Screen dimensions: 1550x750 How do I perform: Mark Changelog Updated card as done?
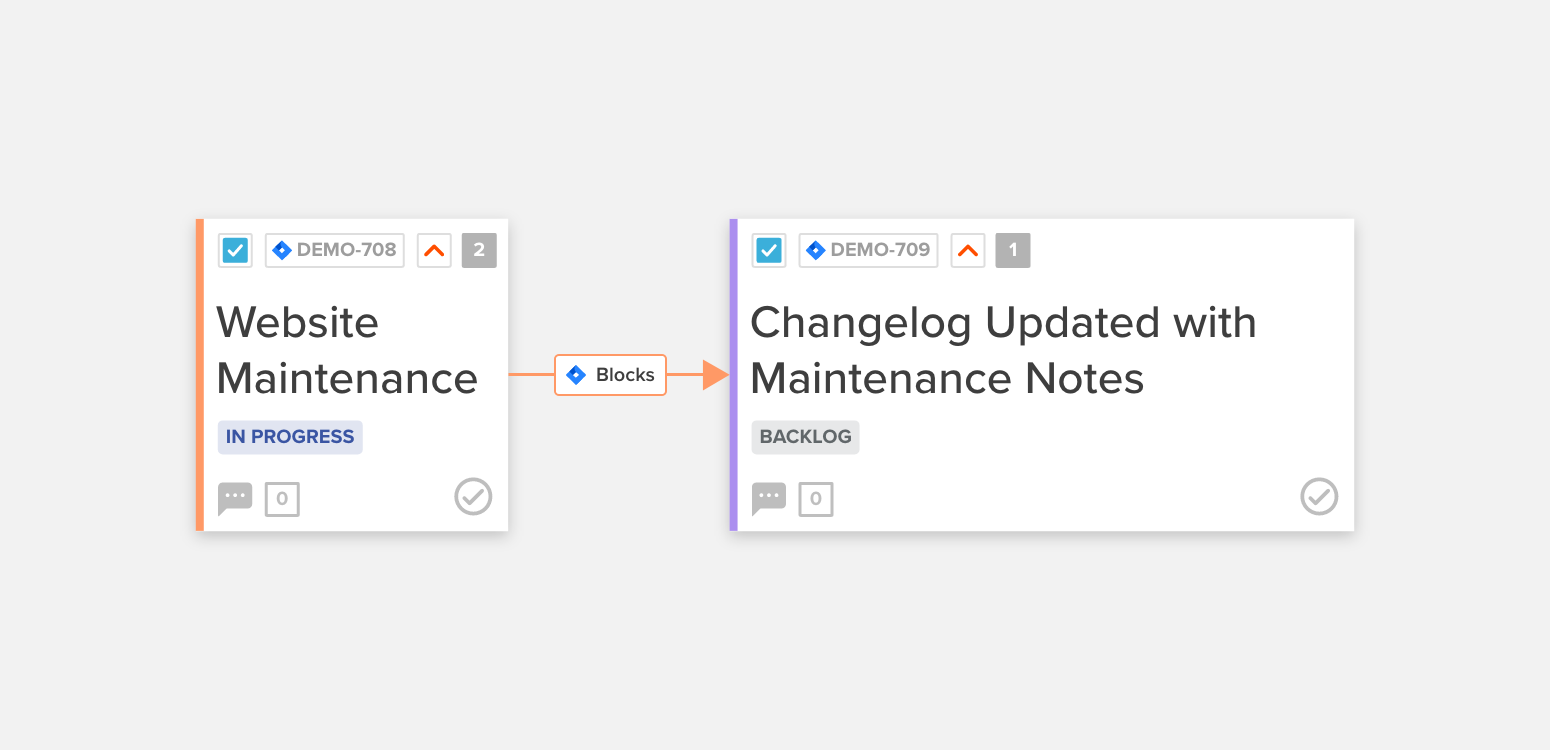1319,496
